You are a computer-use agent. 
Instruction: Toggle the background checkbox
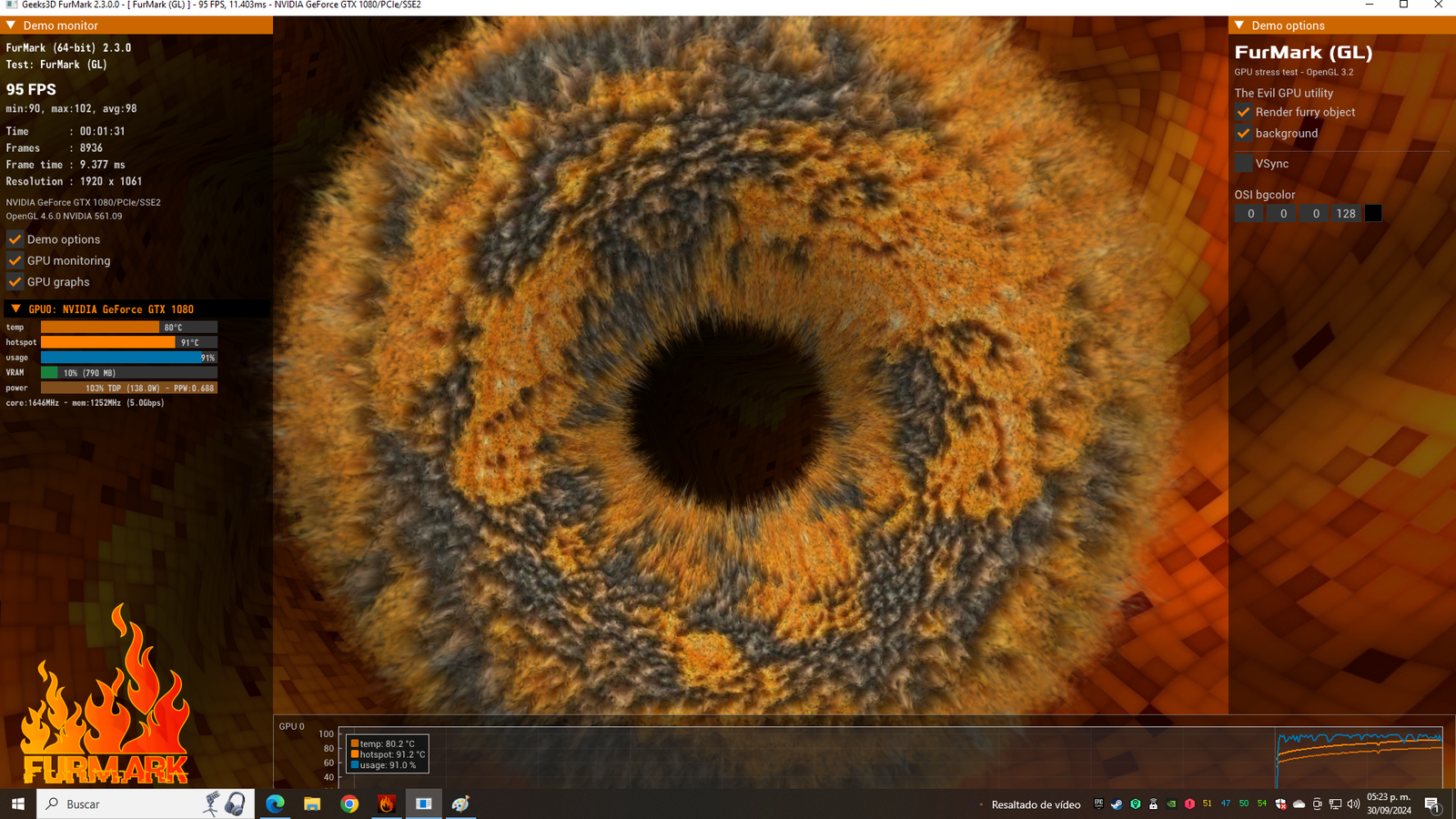(1243, 133)
